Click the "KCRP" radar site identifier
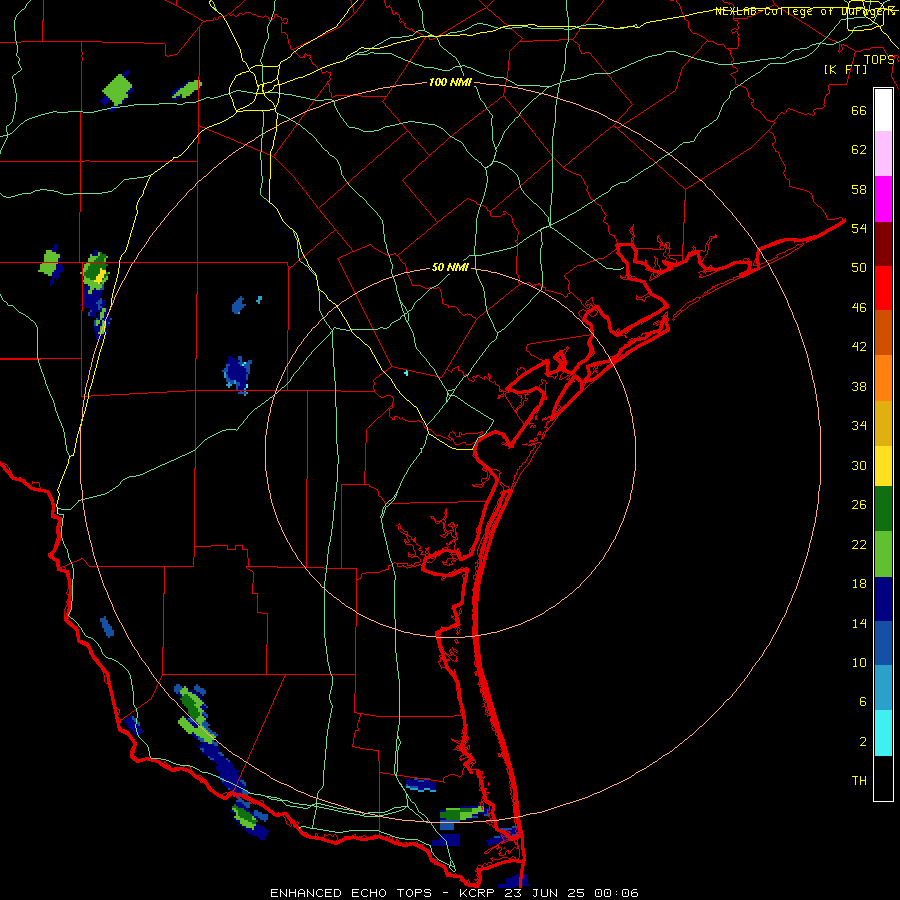900x900 pixels. point(476,893)
